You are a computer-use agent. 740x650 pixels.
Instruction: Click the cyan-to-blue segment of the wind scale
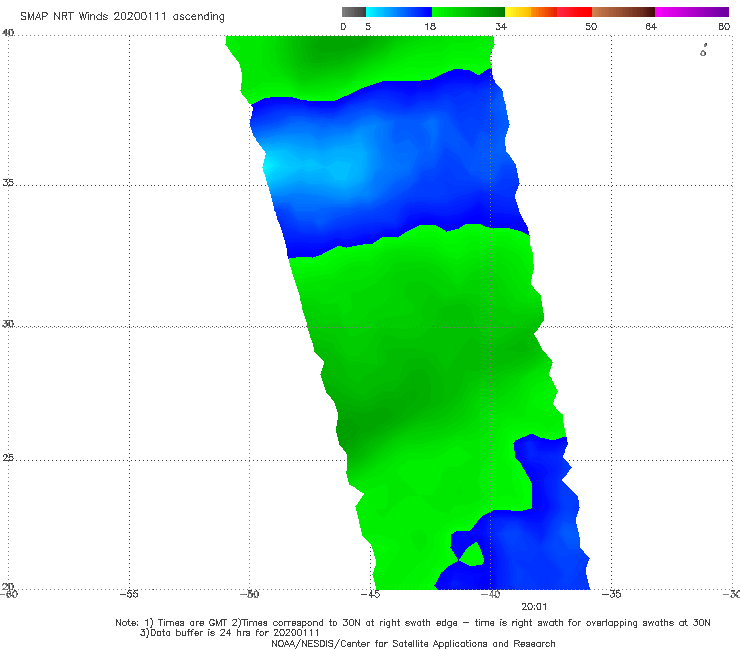[x=399, y=12]
